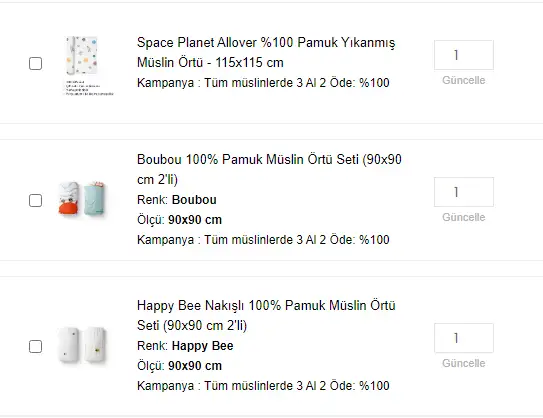
Task: Open Happy Bee Nakışlı Müslin Örtü Seti link
Action: (266, 315)
